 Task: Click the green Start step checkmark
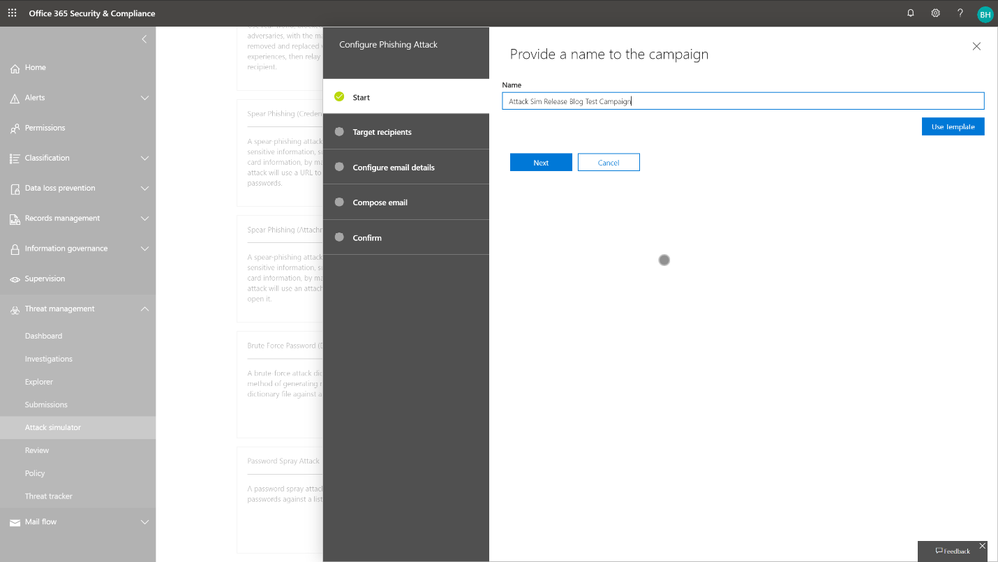pos(339,97)
